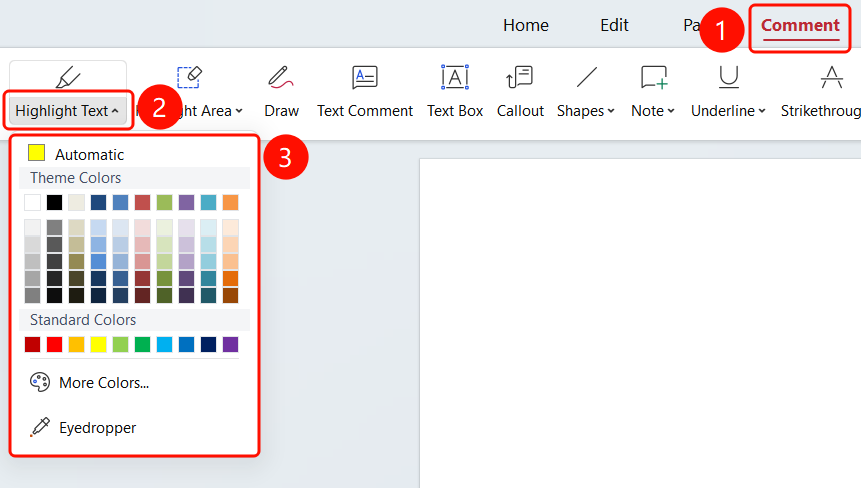Click the Underline icon
The height and width of the screenshot is (488, 861).
click(x=729, y=77)
